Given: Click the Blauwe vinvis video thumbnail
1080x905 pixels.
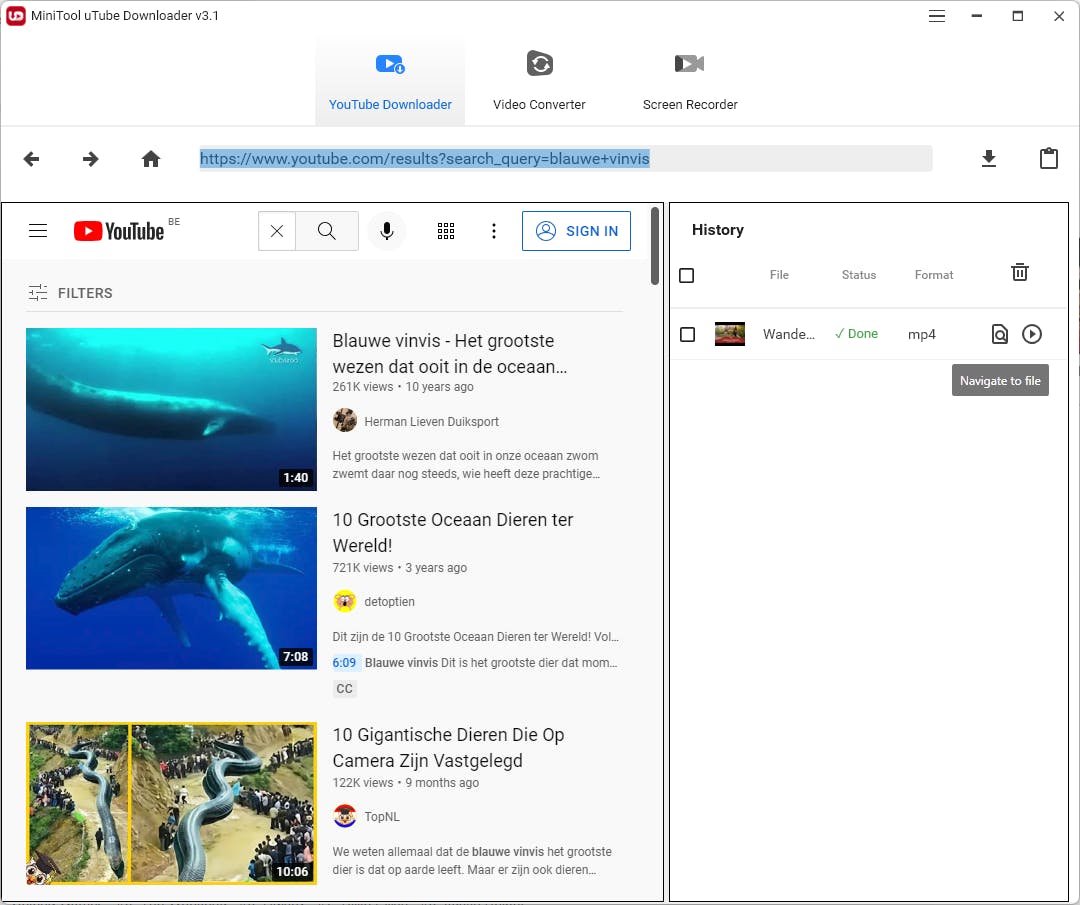Looking at the screenshot, I should [171, 409].
